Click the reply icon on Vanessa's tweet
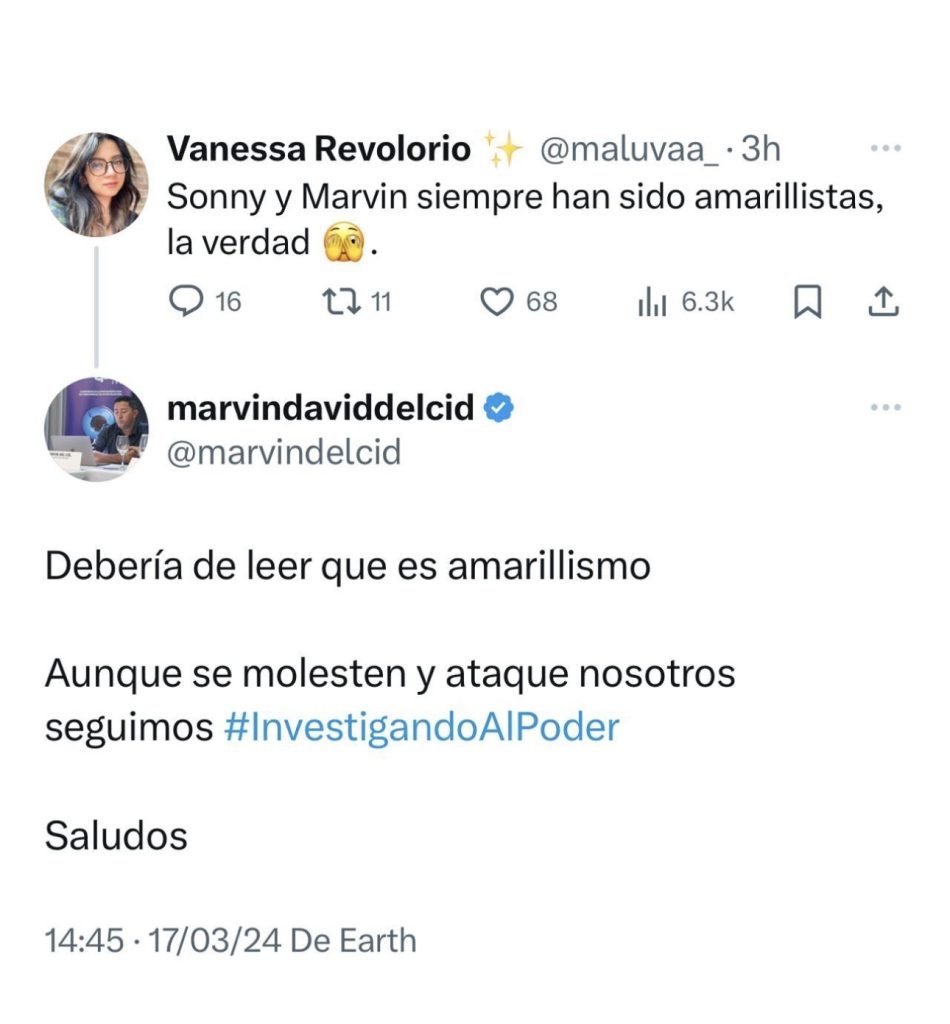This screenshot has height=1024, width=950. 186,301
